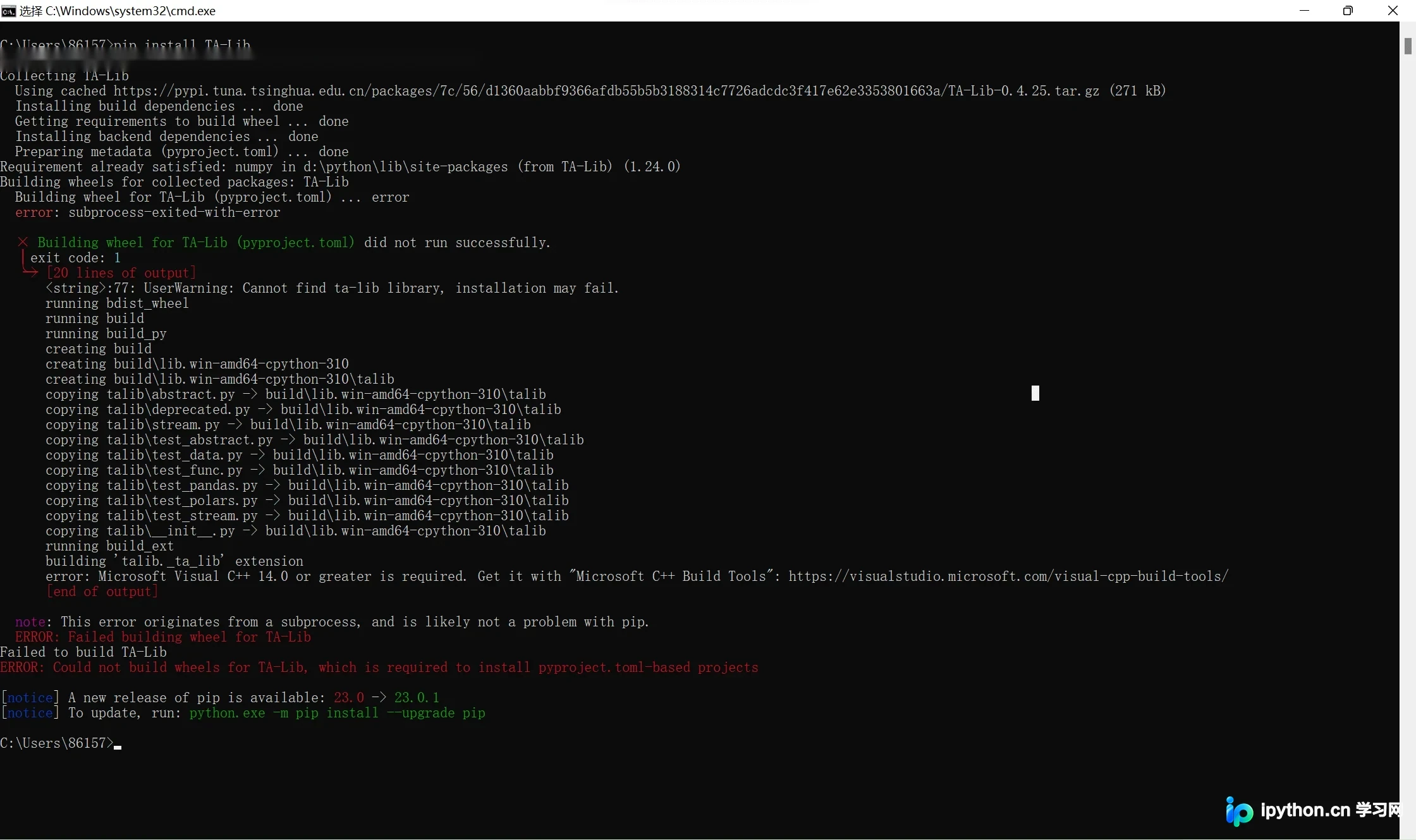Click 'ERROR: Could not build wheels' line
The image size is (1416, 840).
[379, 667]
